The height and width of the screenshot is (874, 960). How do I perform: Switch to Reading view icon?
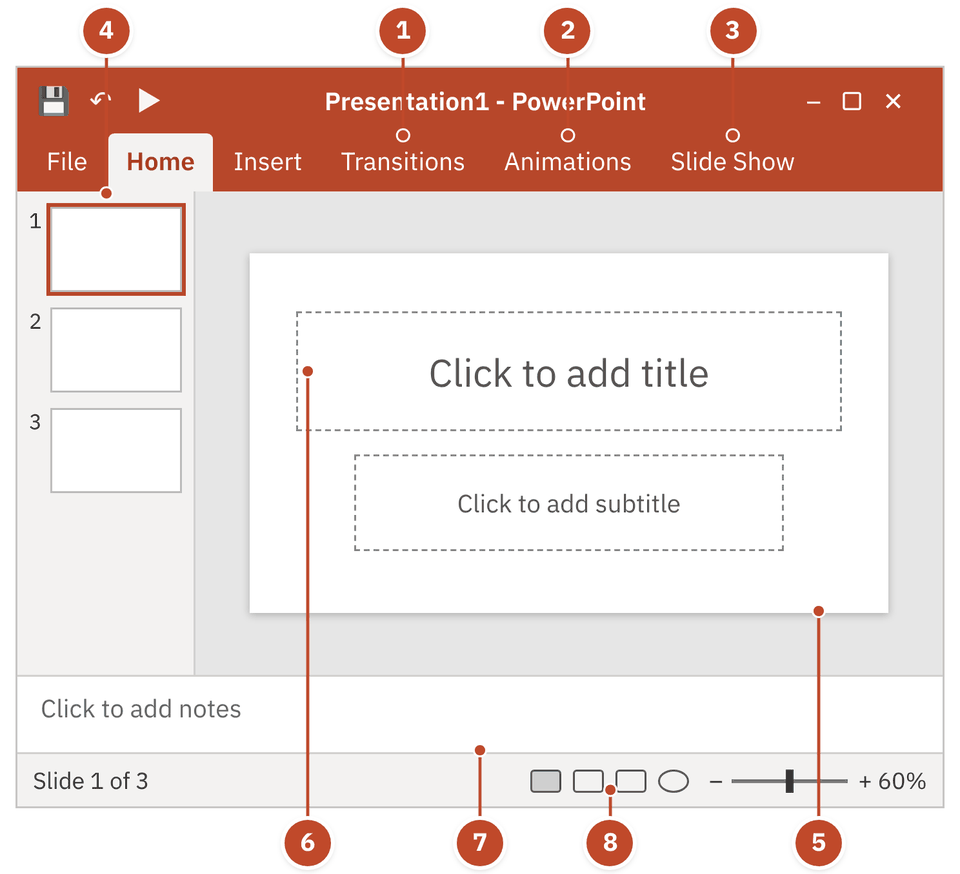[x=631, y=782]
